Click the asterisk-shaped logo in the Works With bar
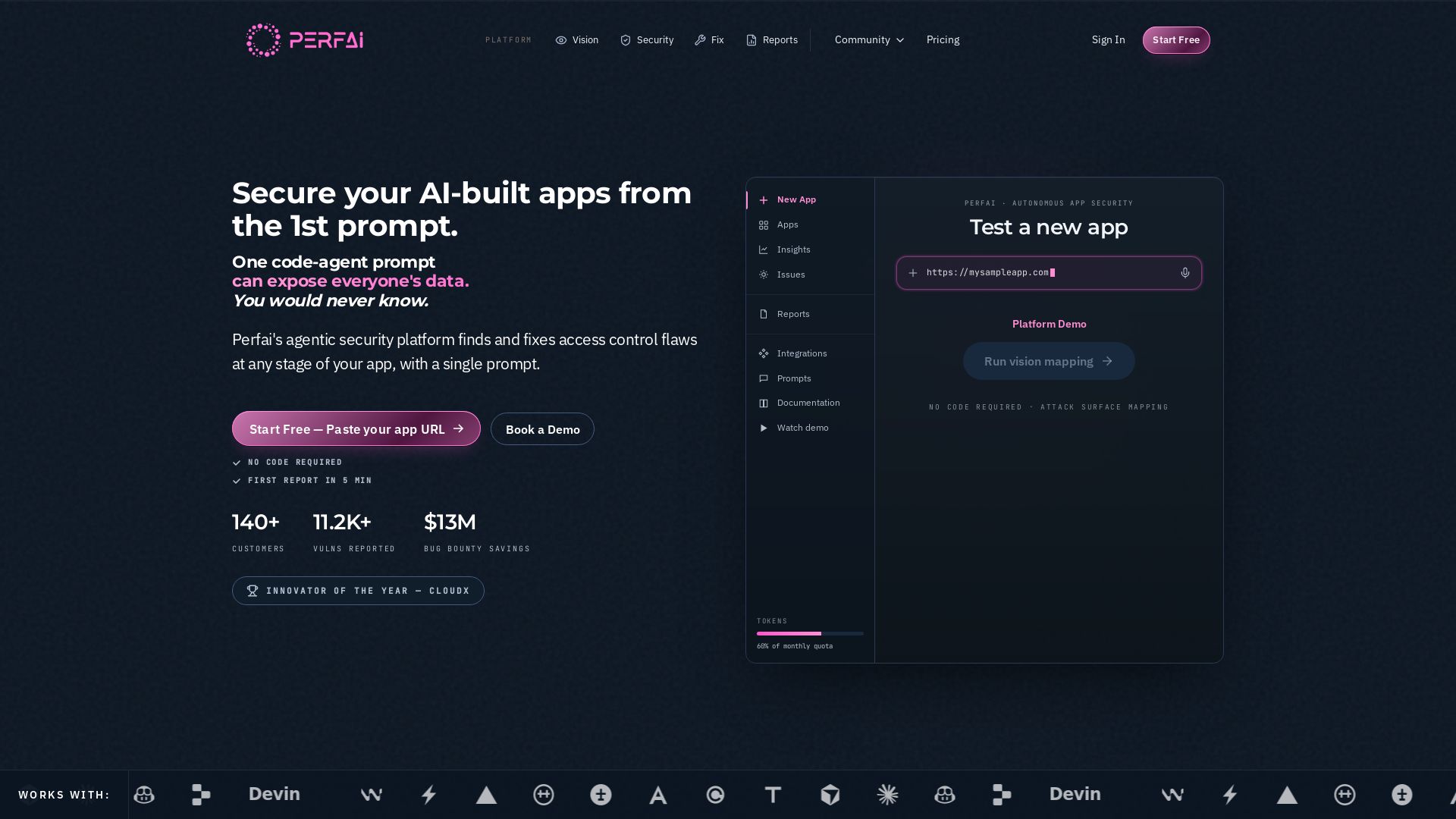 [887, 795]
